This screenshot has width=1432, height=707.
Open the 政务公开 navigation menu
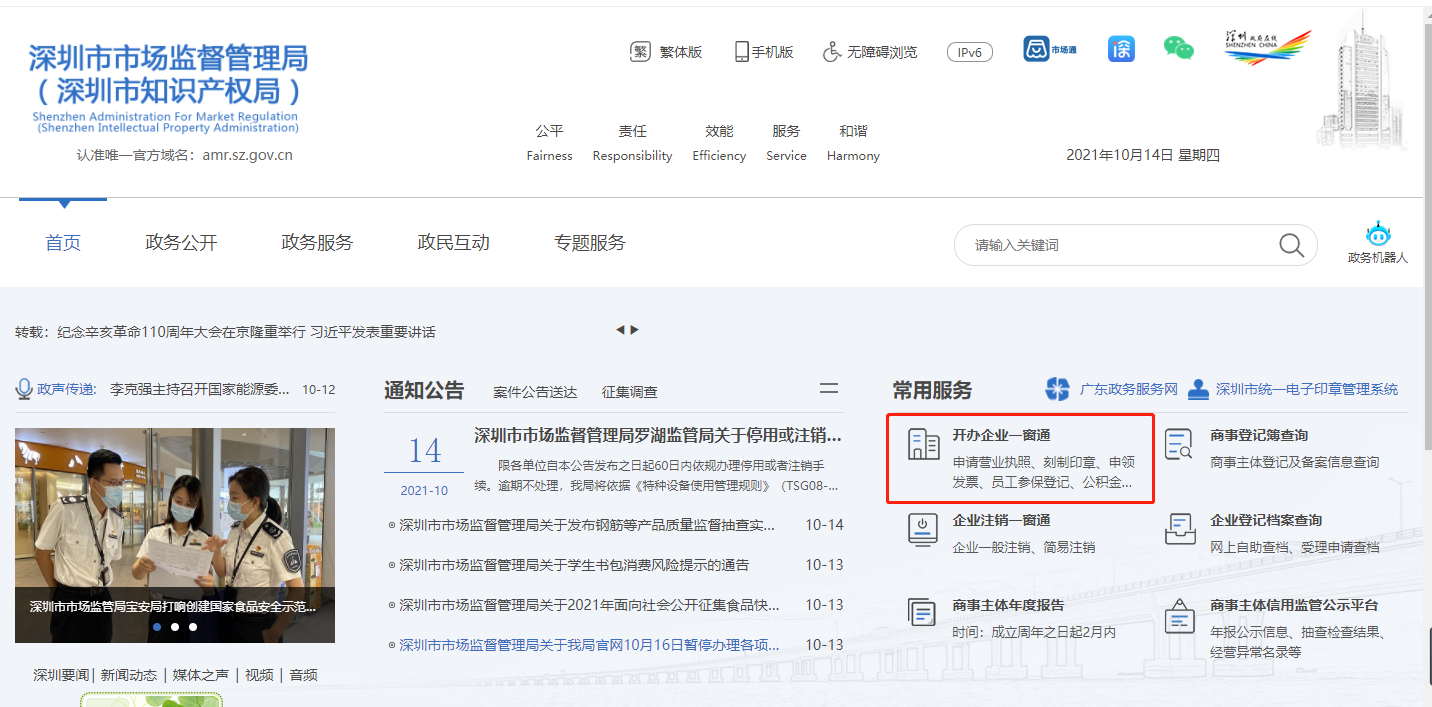(181, 242)
